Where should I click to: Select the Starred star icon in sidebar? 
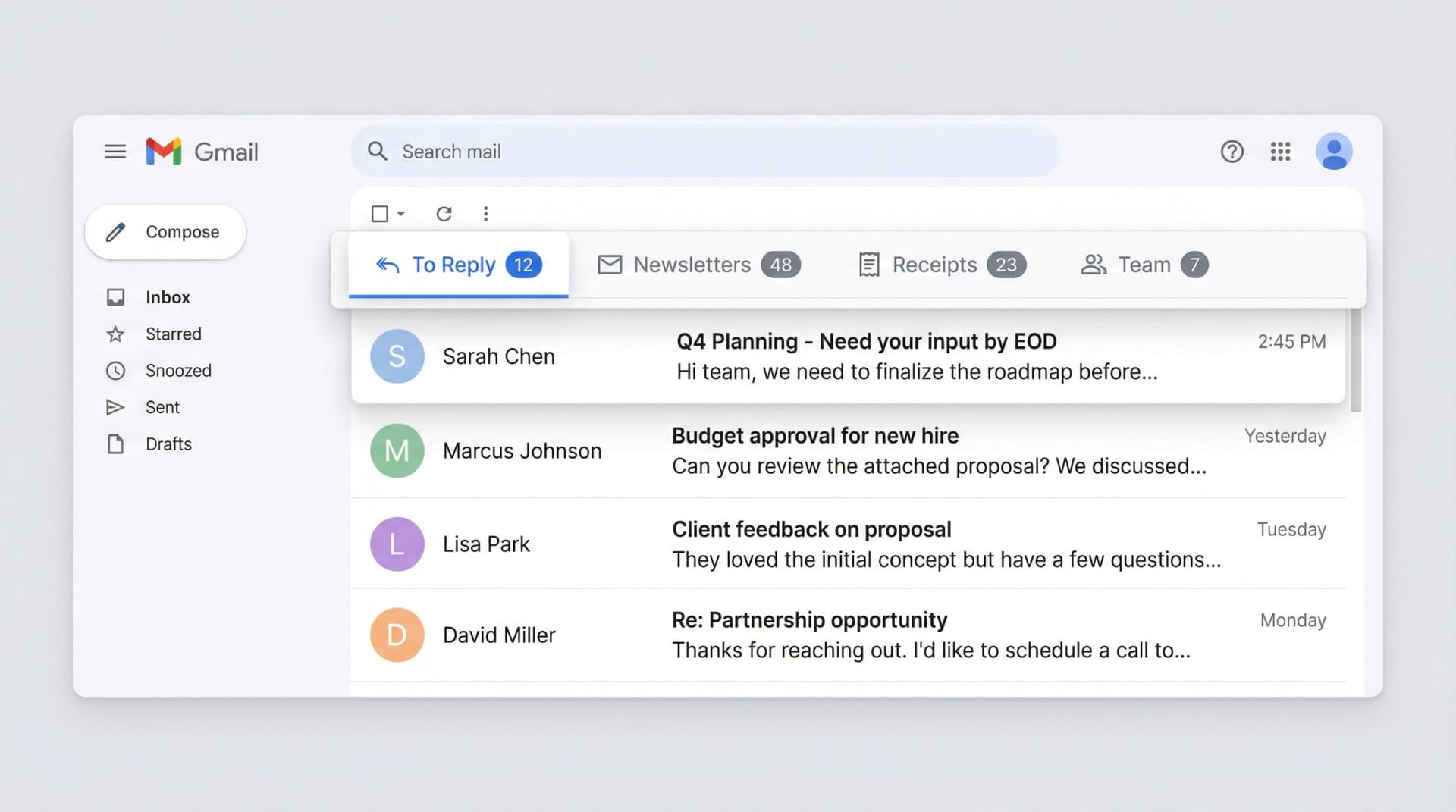pyautogui.click(x=115, y=334)
